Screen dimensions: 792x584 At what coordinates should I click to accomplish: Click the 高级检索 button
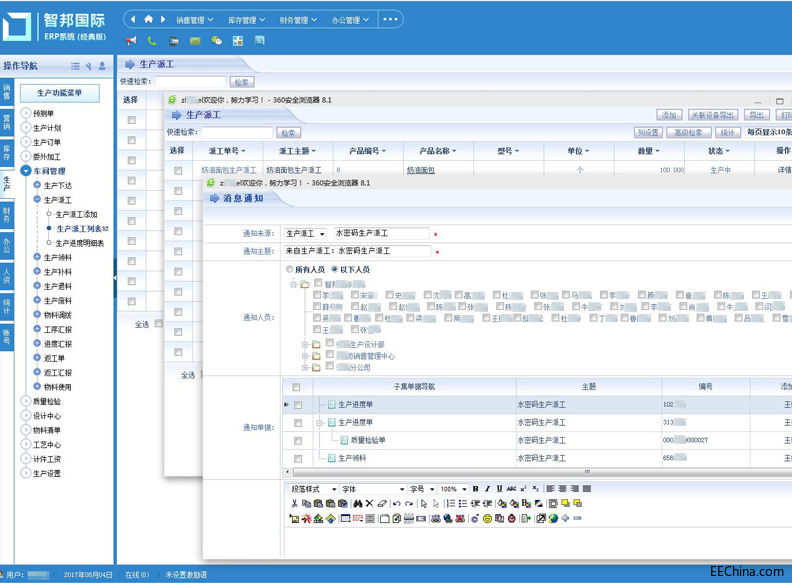click(688, 132)
